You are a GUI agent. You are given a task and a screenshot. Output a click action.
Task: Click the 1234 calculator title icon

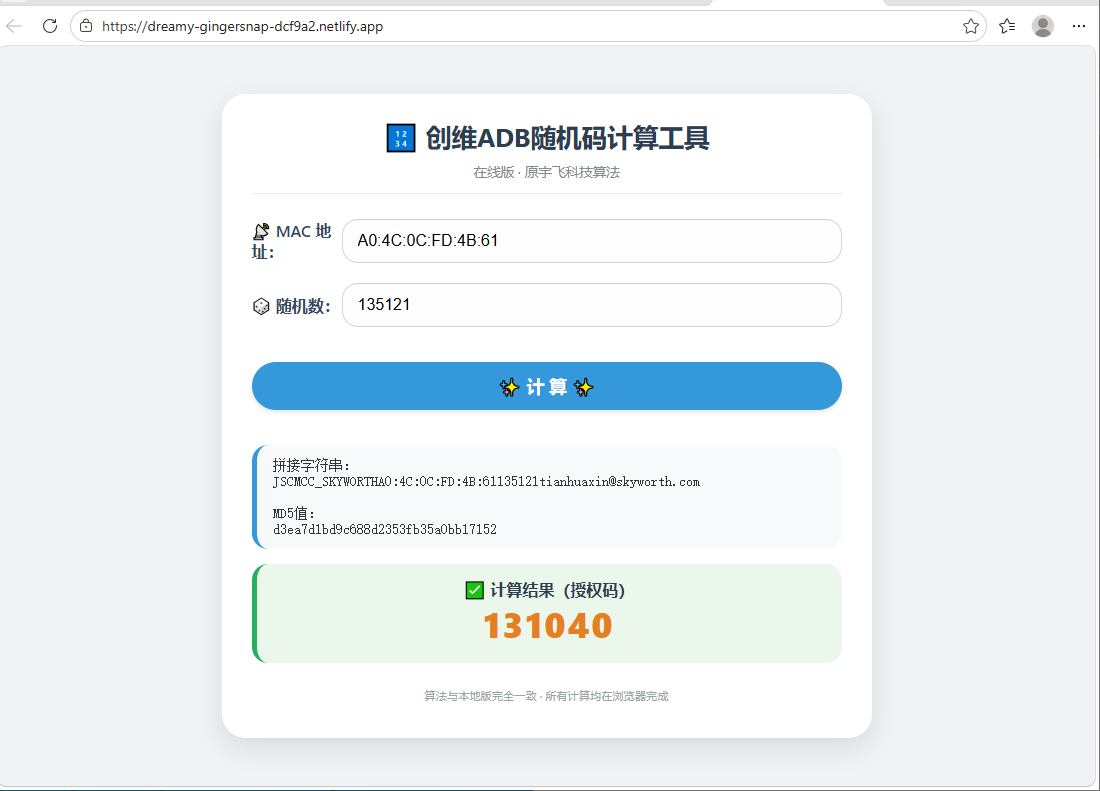tap(401, 138)
